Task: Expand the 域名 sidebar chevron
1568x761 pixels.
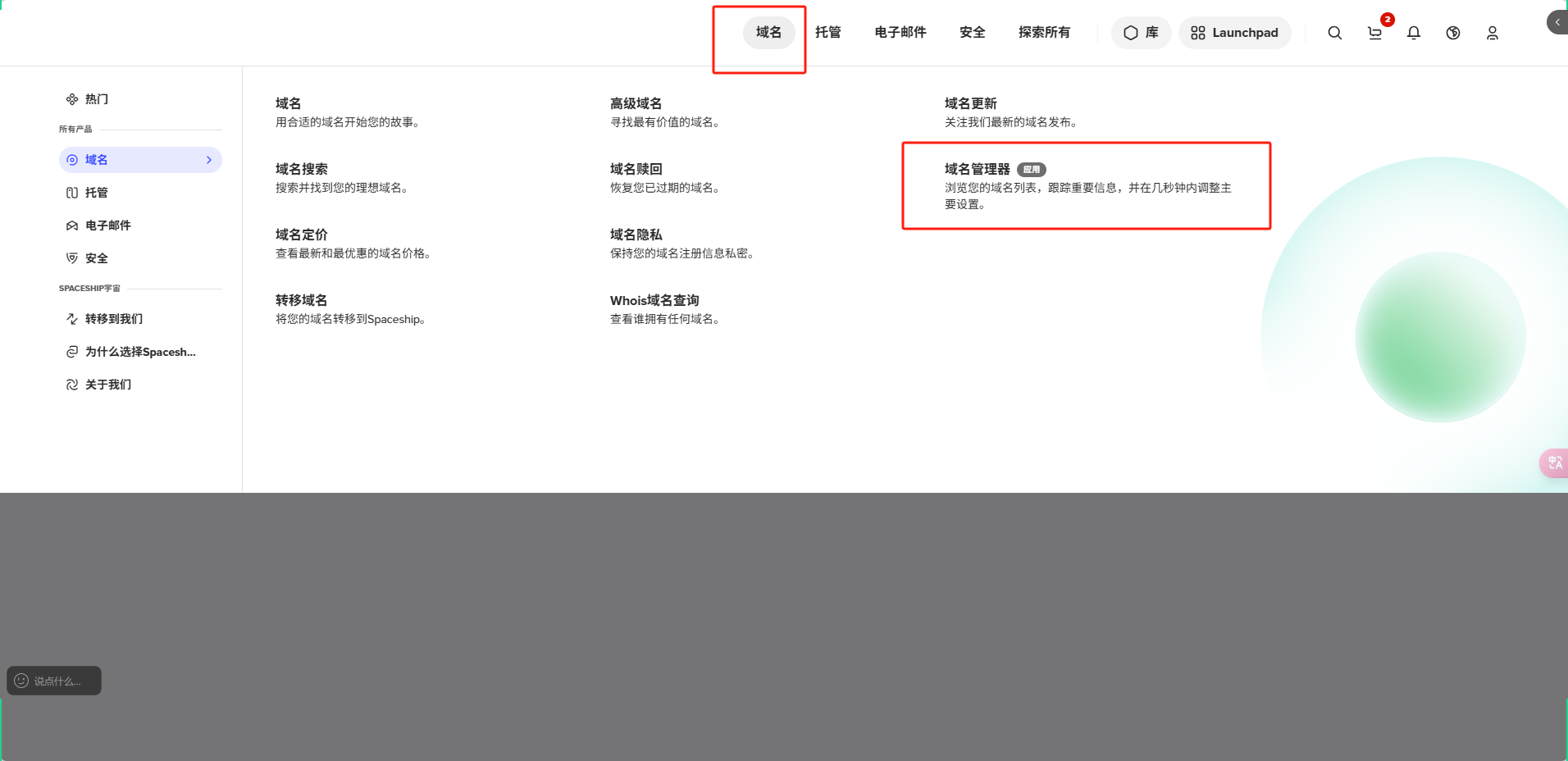Action: pyautogui.click(x=209, y=160)
